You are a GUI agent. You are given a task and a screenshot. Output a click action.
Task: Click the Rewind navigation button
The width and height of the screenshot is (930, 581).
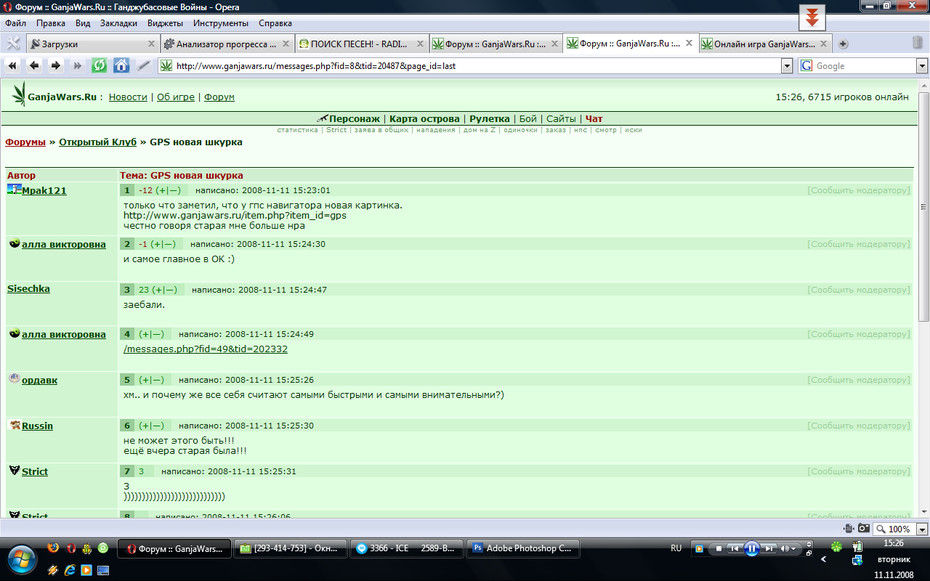(x=12, y=66)
